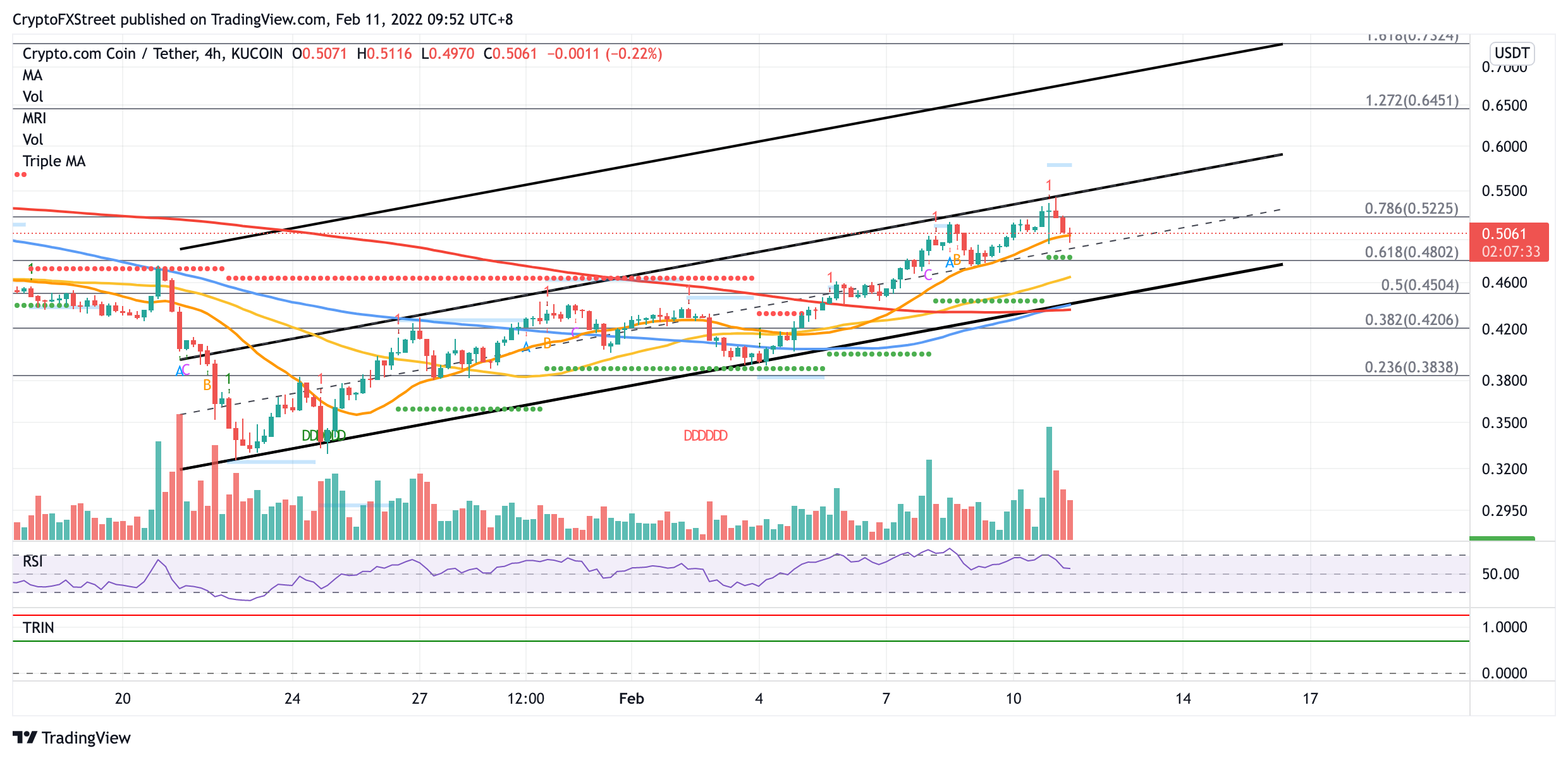The height and width of the screenshot is (760, 1568).
Task: Select the MA indicator label
Action: pos(32,75)
